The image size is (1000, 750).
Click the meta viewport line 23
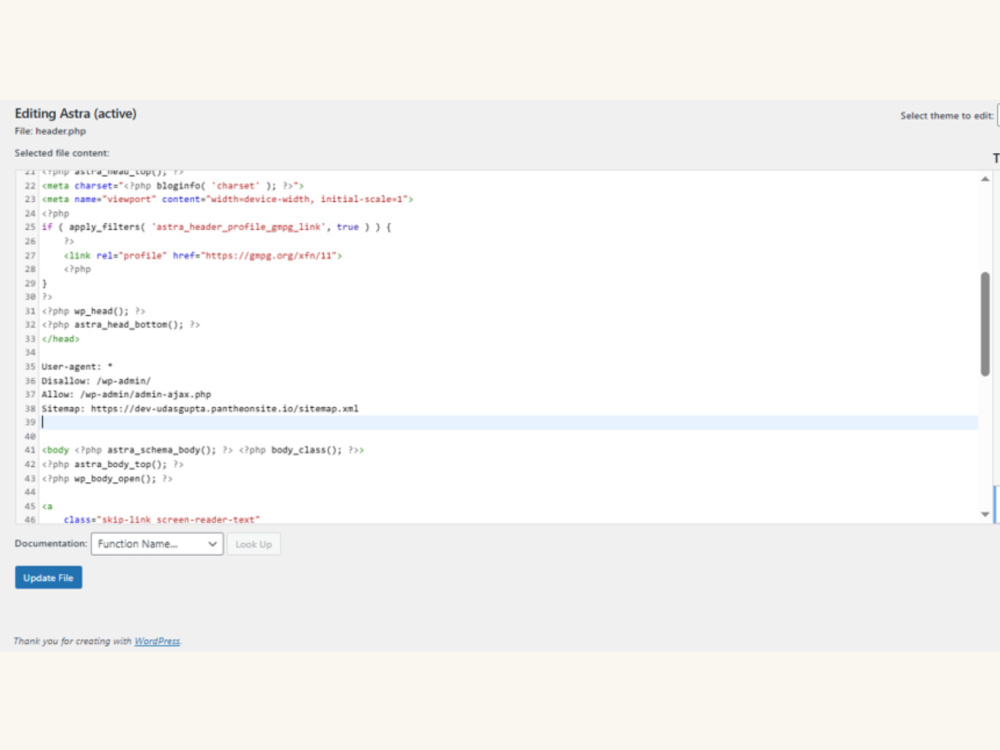pos(228,199)
